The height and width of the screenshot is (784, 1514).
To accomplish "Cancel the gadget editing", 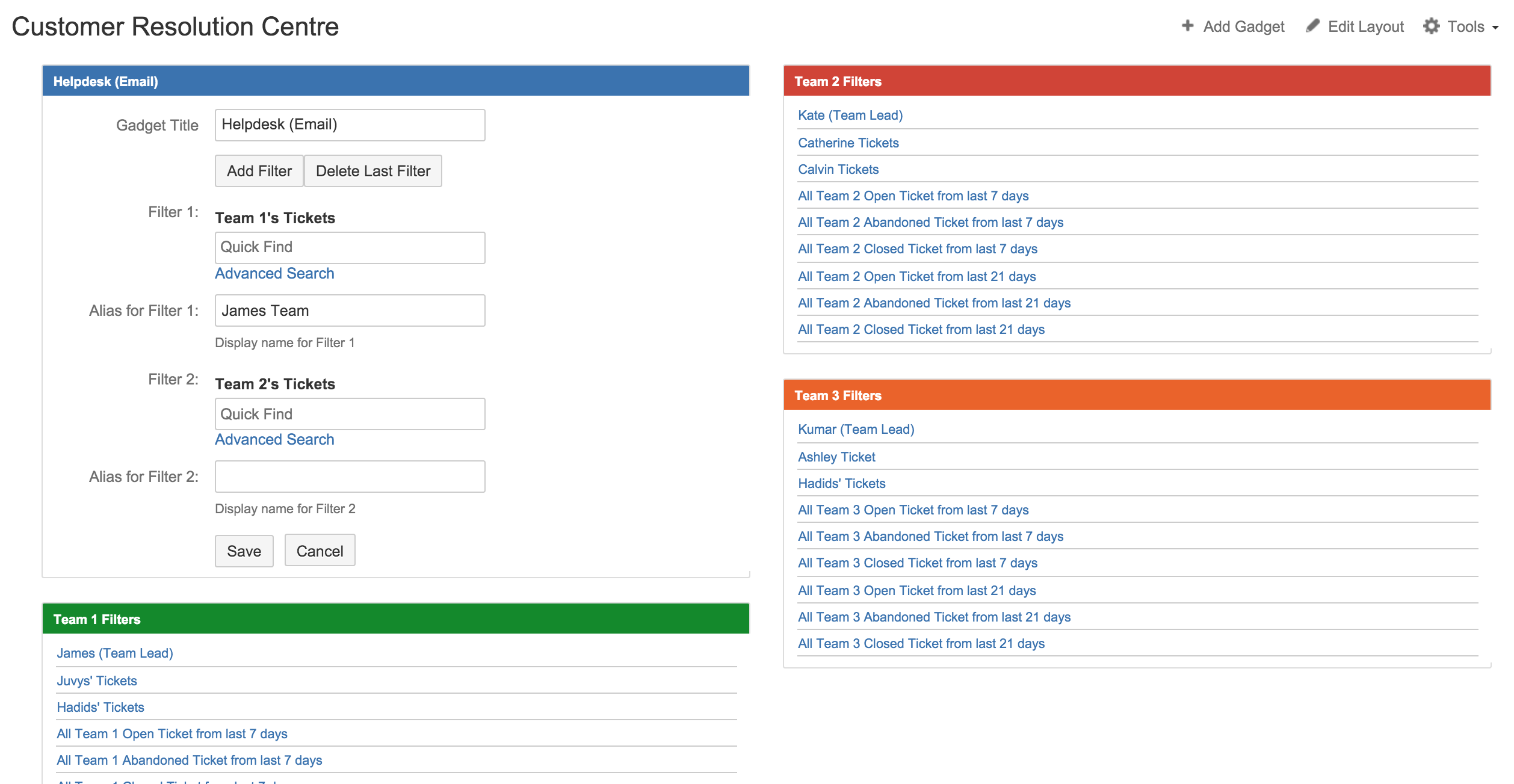I will click(x=320, y=551).
